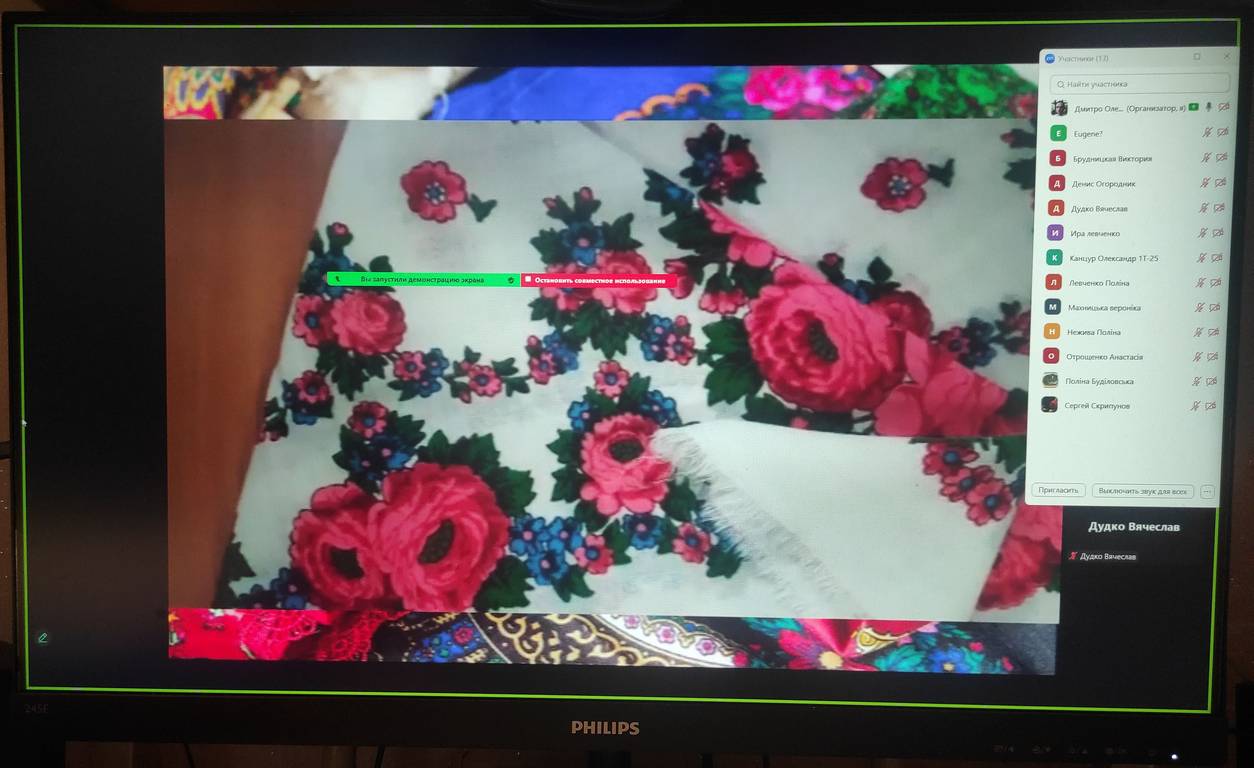
Task: Pop out the Участники participants window
Action: pyautogui.click(x=1197, y=58)
